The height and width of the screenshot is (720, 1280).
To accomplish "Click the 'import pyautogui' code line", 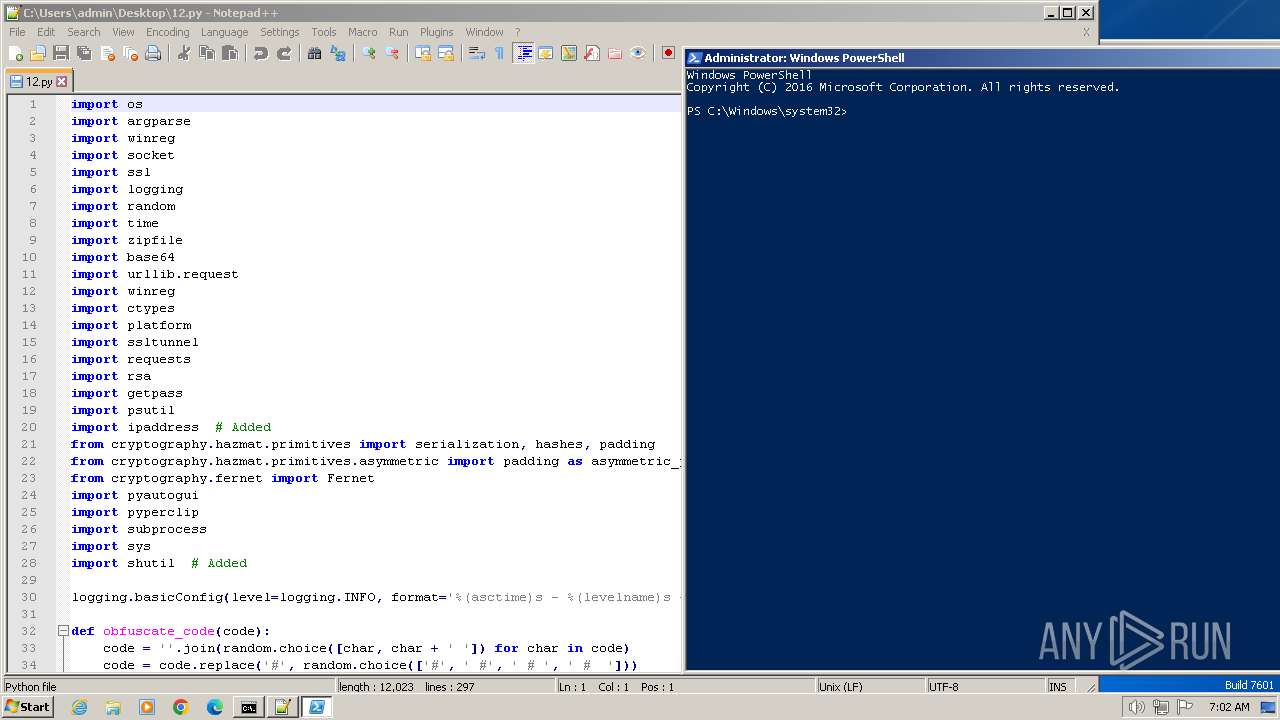I will pyautogui.click(x=135, y=495).
